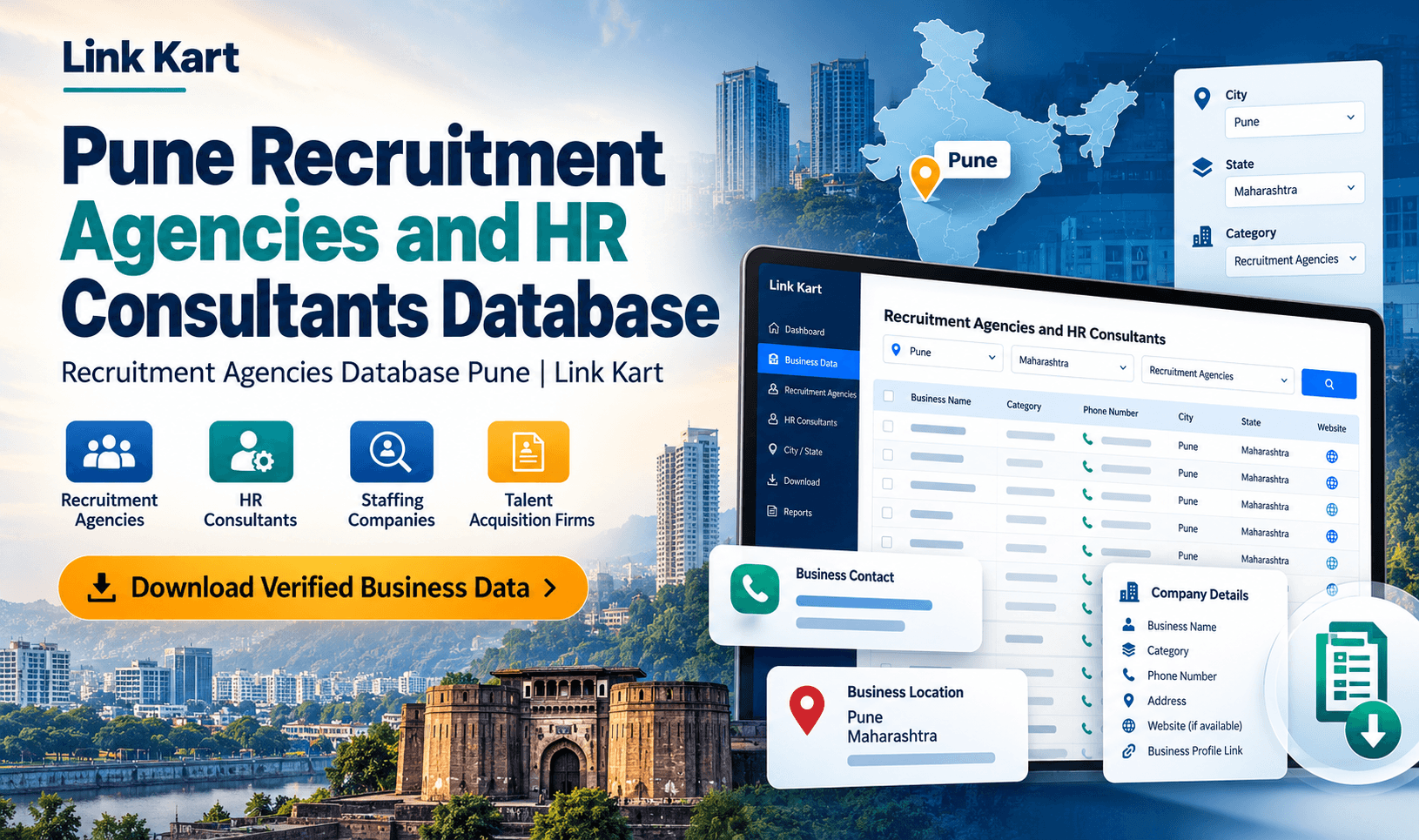The width and height of the screenshot is (1419, 840).
Task: Click the Talent Acquisition Firms document icon
Action: tap(528, 452)
